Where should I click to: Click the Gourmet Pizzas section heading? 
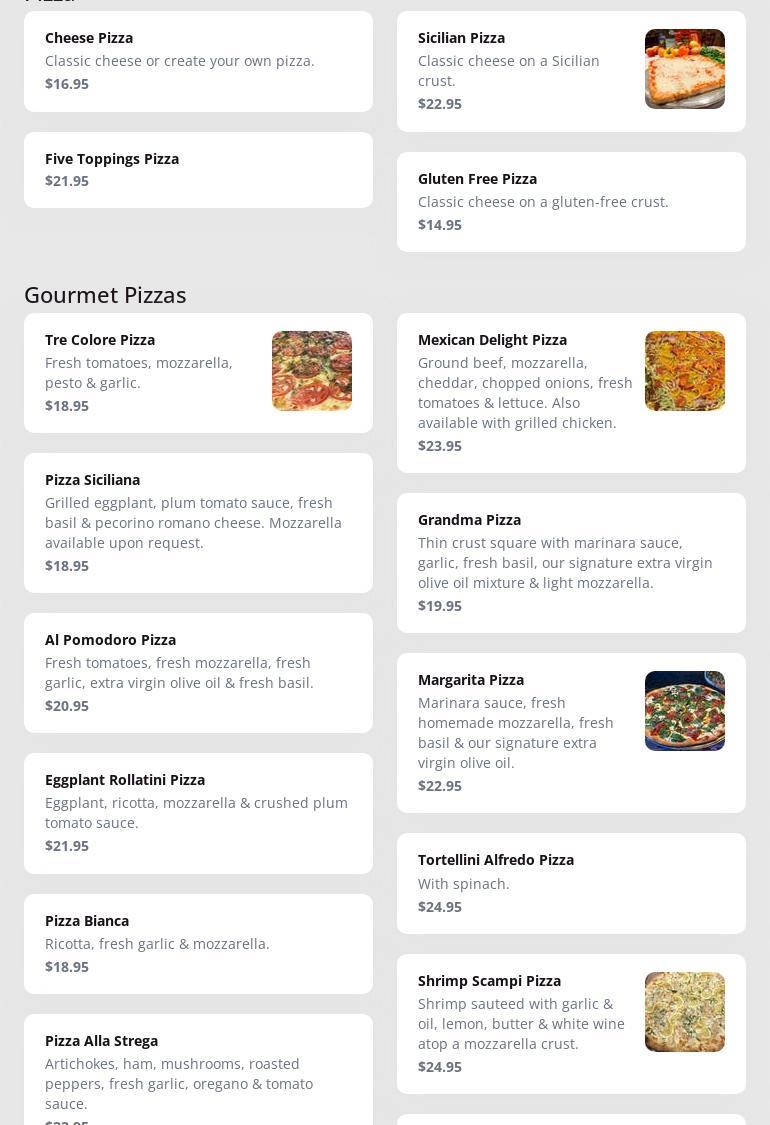pos(105,295)
